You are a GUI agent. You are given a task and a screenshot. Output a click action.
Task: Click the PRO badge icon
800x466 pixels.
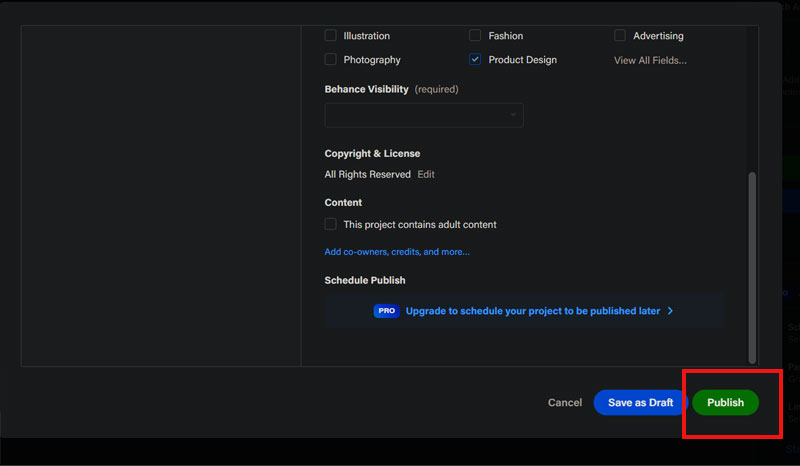[x=387, y=311]
